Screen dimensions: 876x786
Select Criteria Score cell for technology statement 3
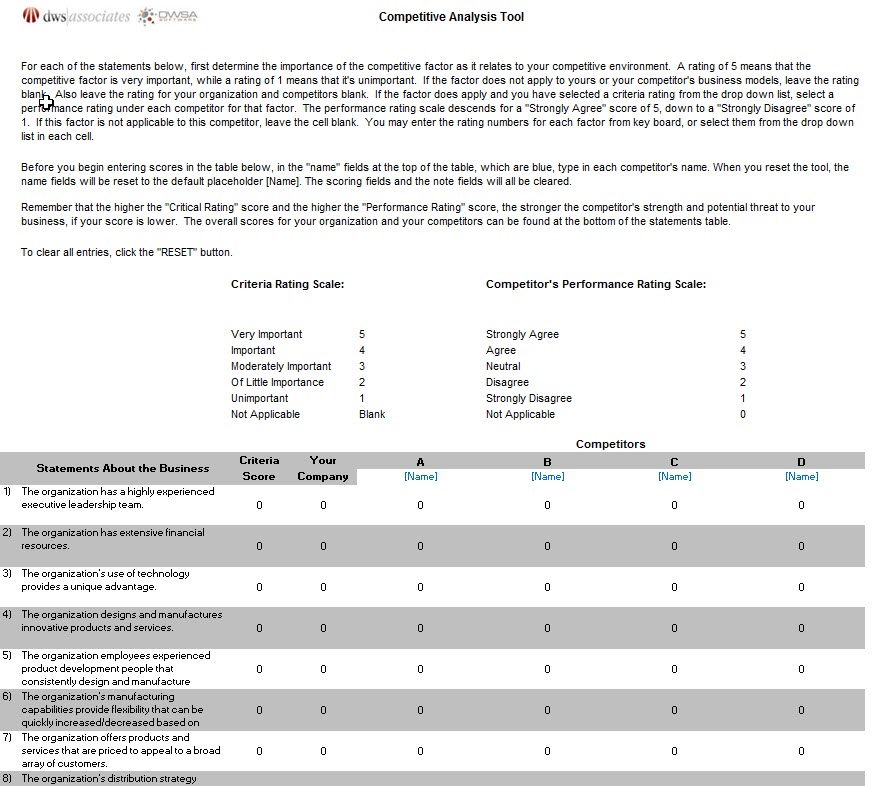[x=259, y=587]
